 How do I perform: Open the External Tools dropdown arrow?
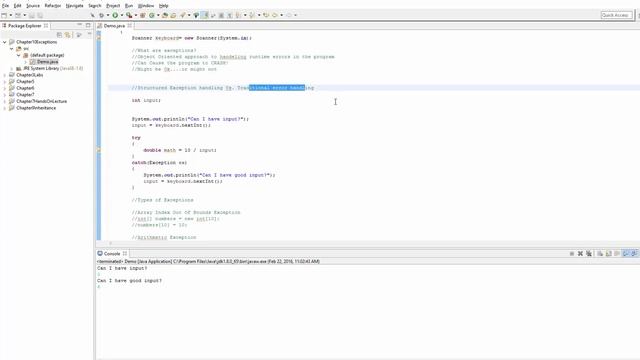tap(136, 15)
